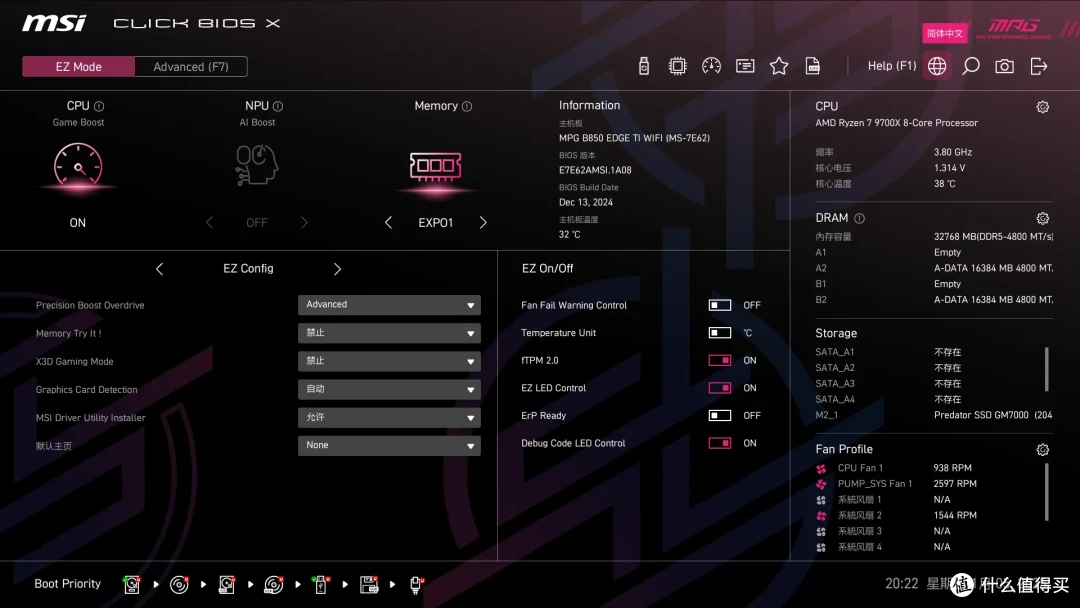This screenshot has width=1080, height=608.
Task: Open Precision Boost Overdrive dropdown
Action: [x=389, y=304]
